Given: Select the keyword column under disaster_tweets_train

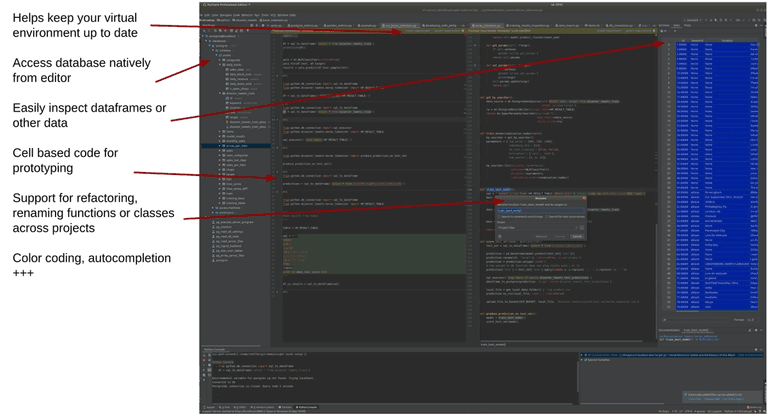Looking at the screenshot, I should 236,103.
